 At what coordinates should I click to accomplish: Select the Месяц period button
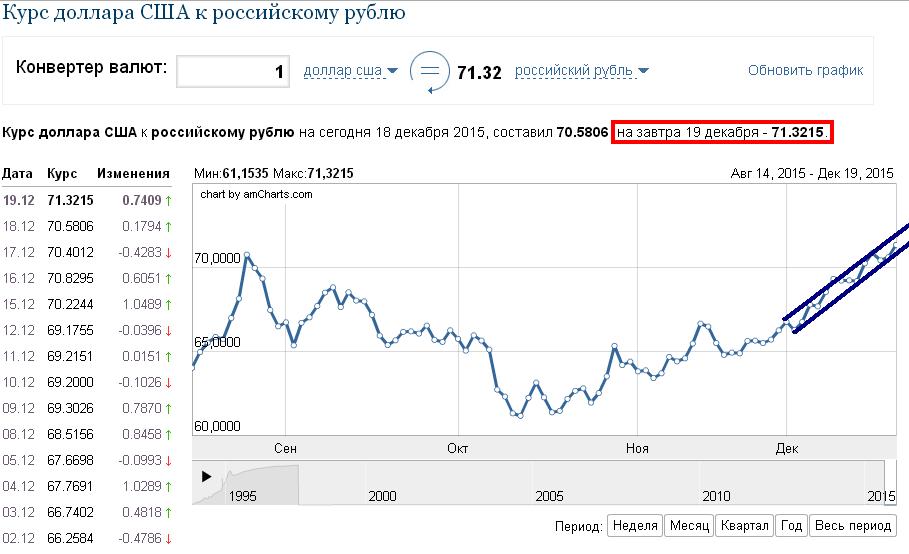[689, 526]
